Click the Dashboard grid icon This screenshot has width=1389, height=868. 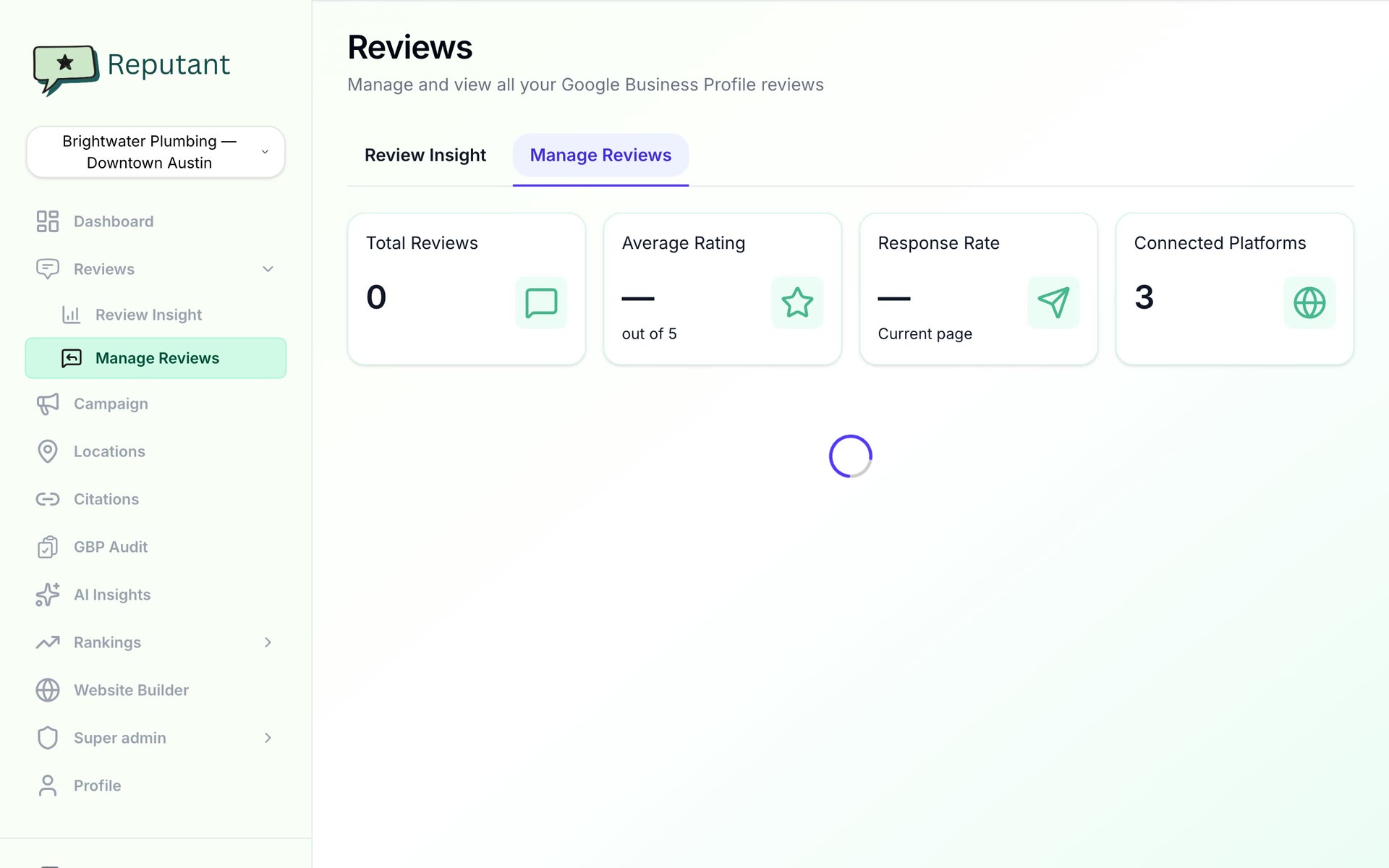coord(48,221)
